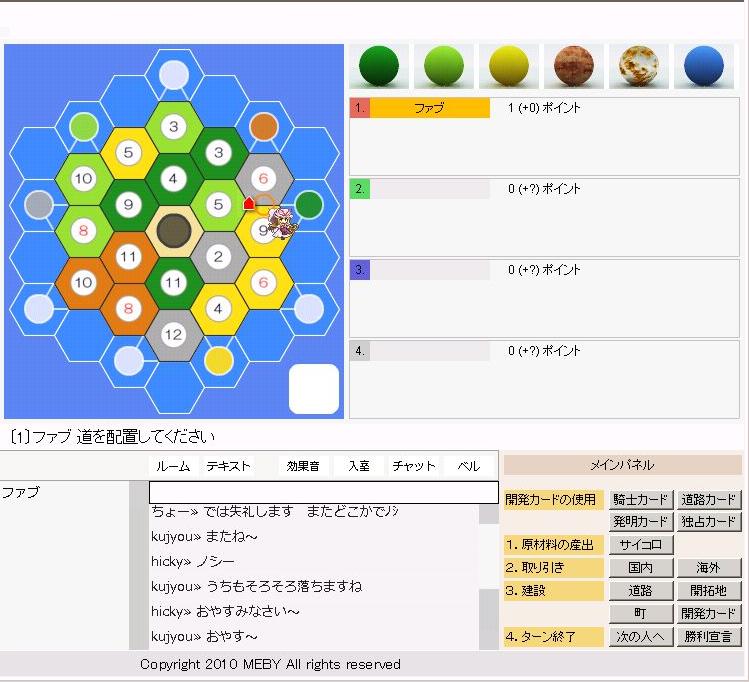Click the desert hex black token

[174, 231]
